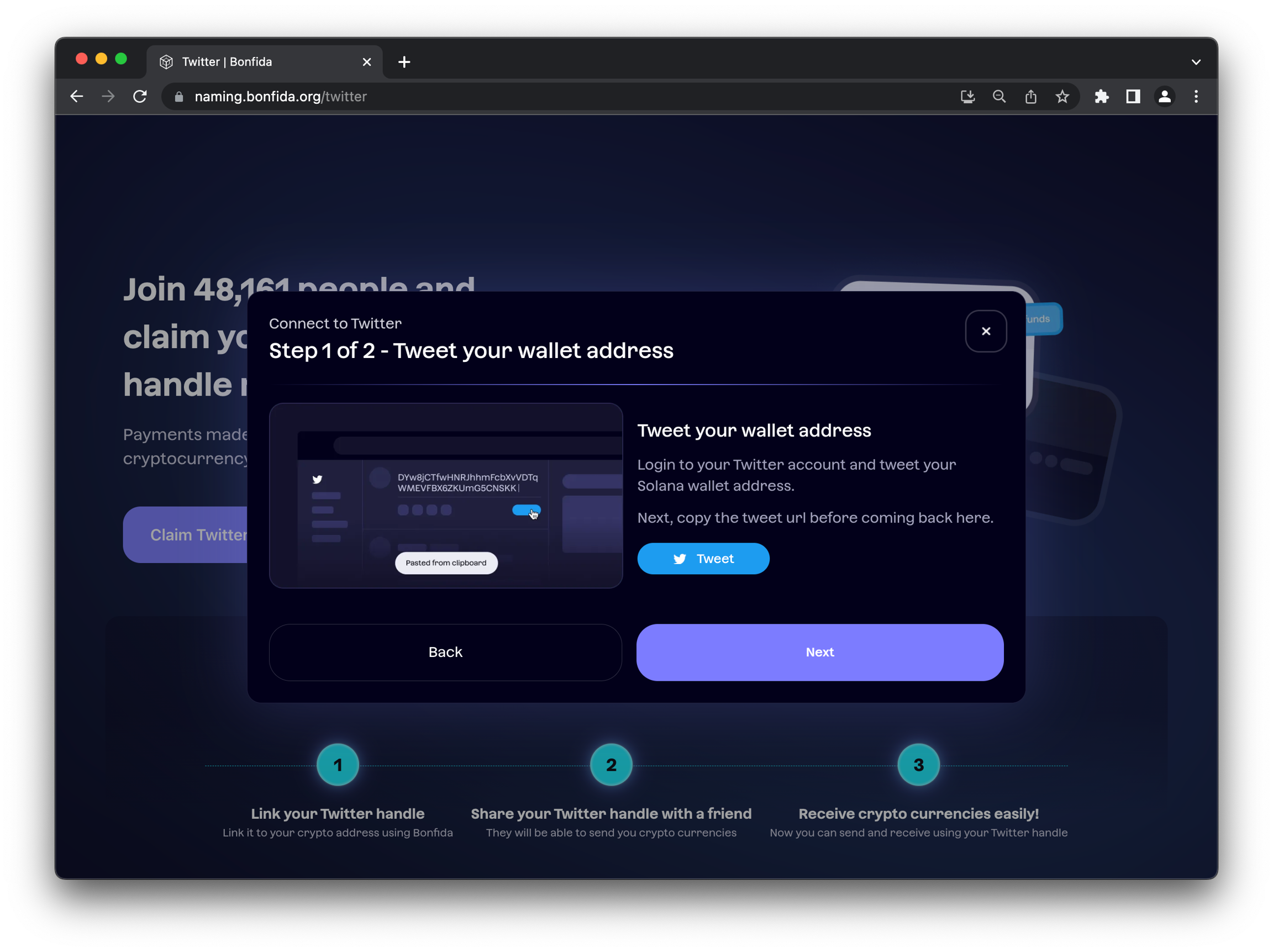Close the Connect to Twitter dialog
This screenshot has width=1273, height=952.
coord(985,331)
